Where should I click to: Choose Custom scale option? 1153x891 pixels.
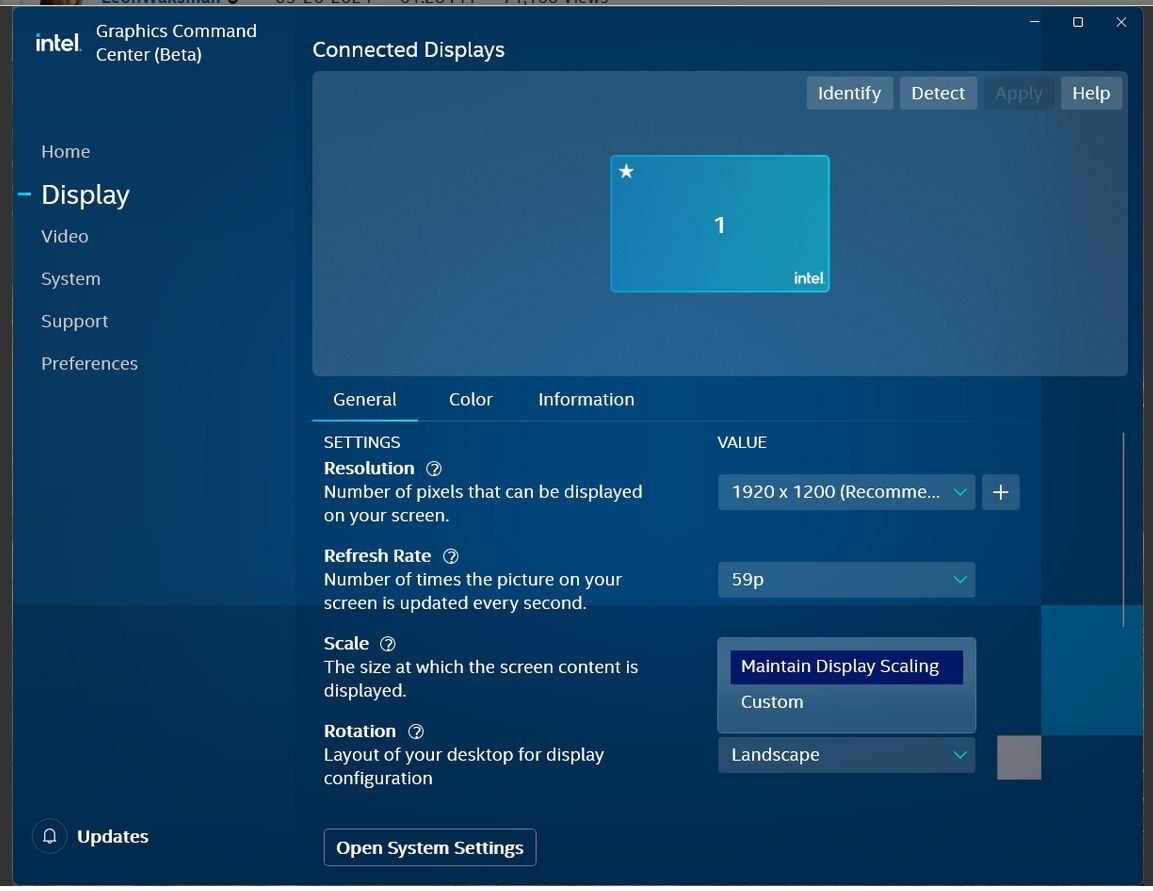point(846,702)
